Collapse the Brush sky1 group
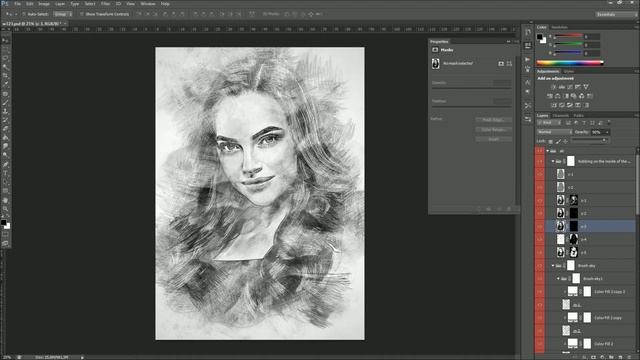Screen dimensions: 640x360 coord(558,279)
